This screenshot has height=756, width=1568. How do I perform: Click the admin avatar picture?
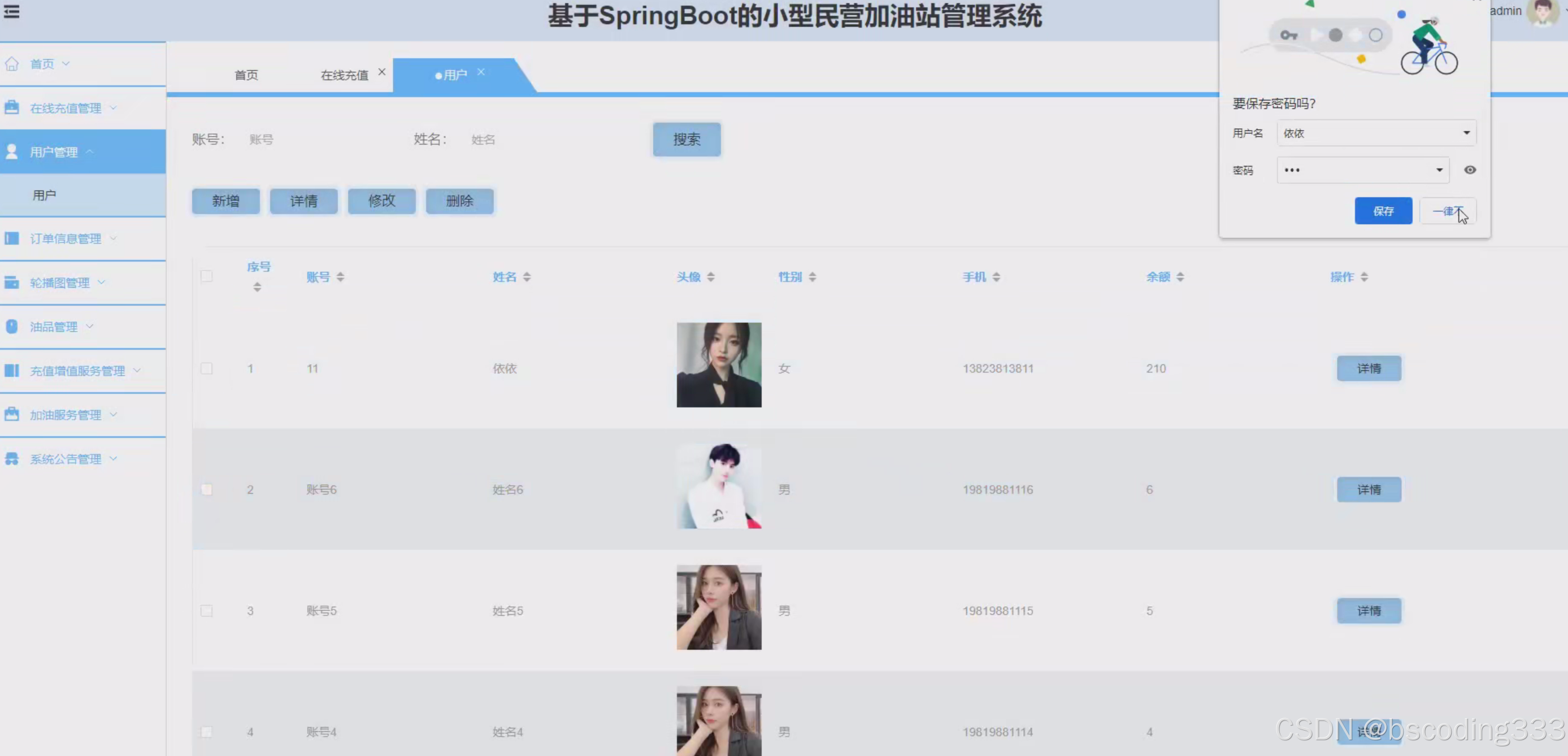point(1543,12)
